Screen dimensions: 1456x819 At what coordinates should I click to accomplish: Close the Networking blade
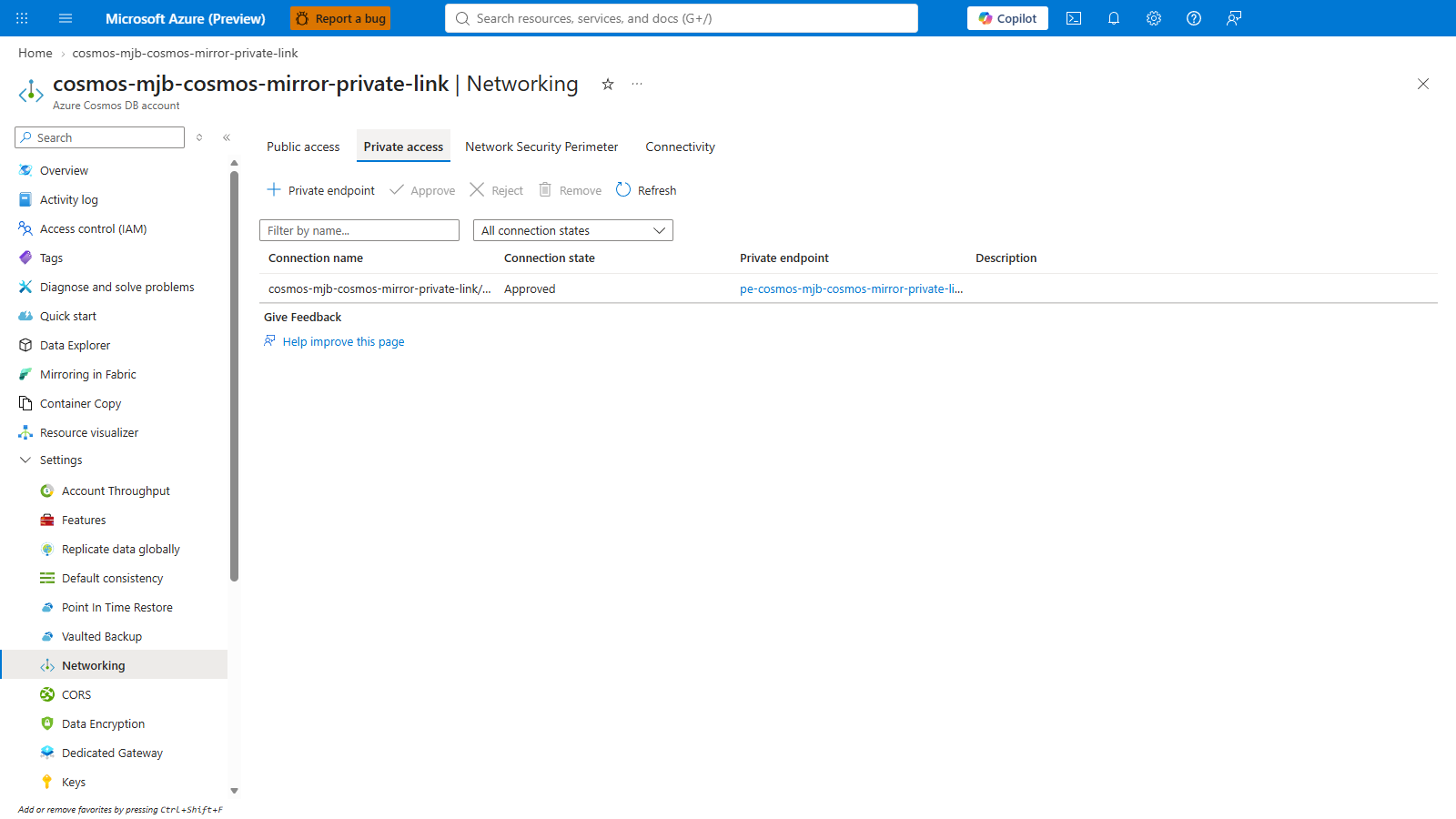point(1423,84)
